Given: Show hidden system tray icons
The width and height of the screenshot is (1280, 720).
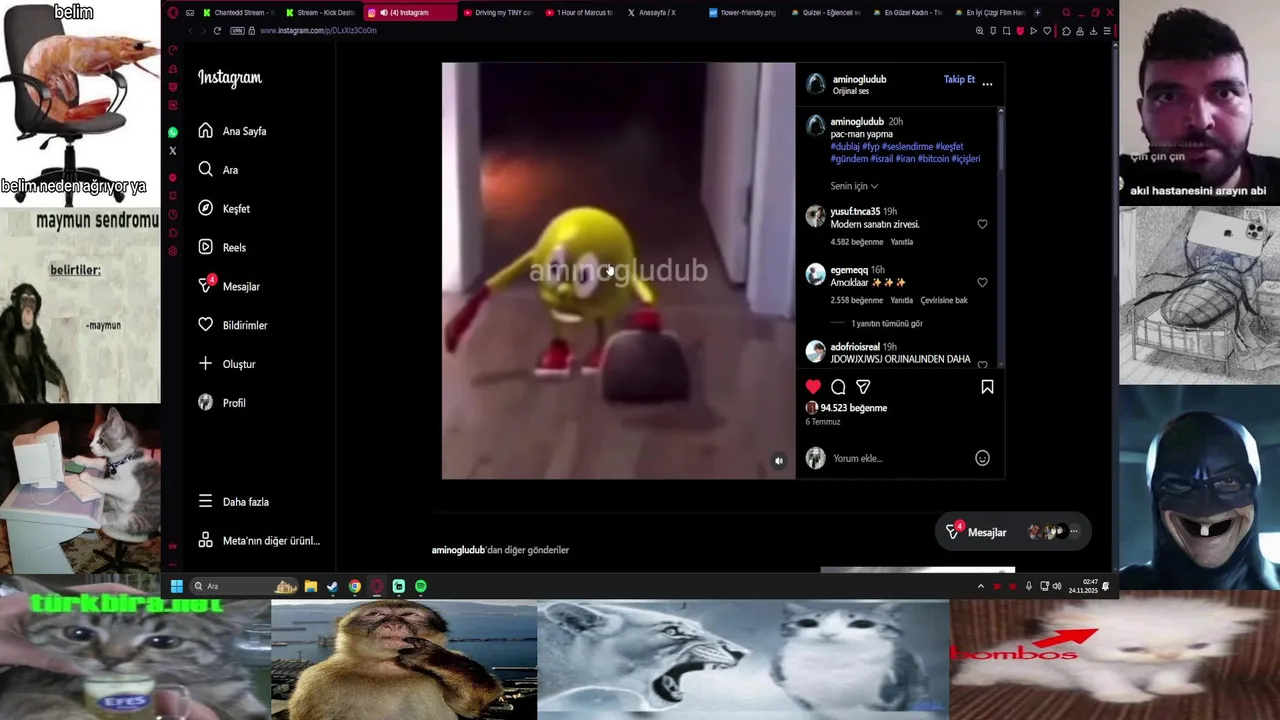Looking at the screenshot, I should (980, 586).
